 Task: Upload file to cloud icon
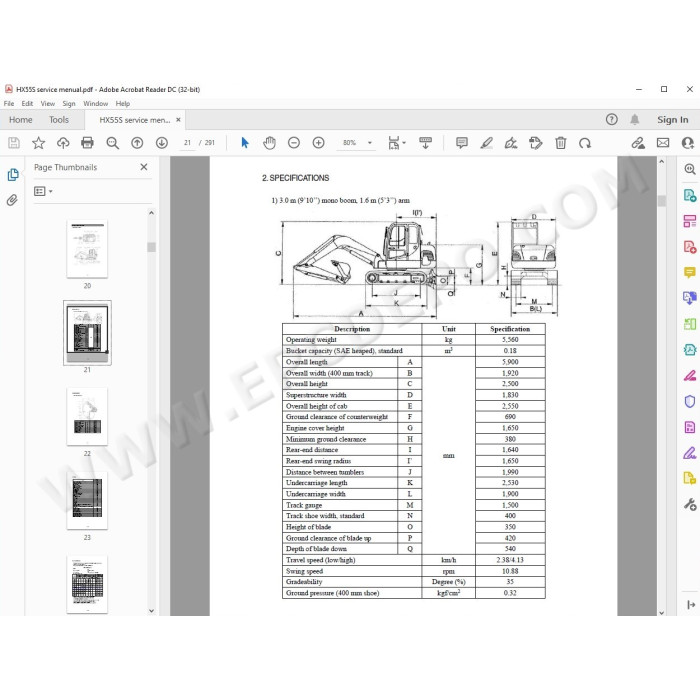(x=63, y=143)
